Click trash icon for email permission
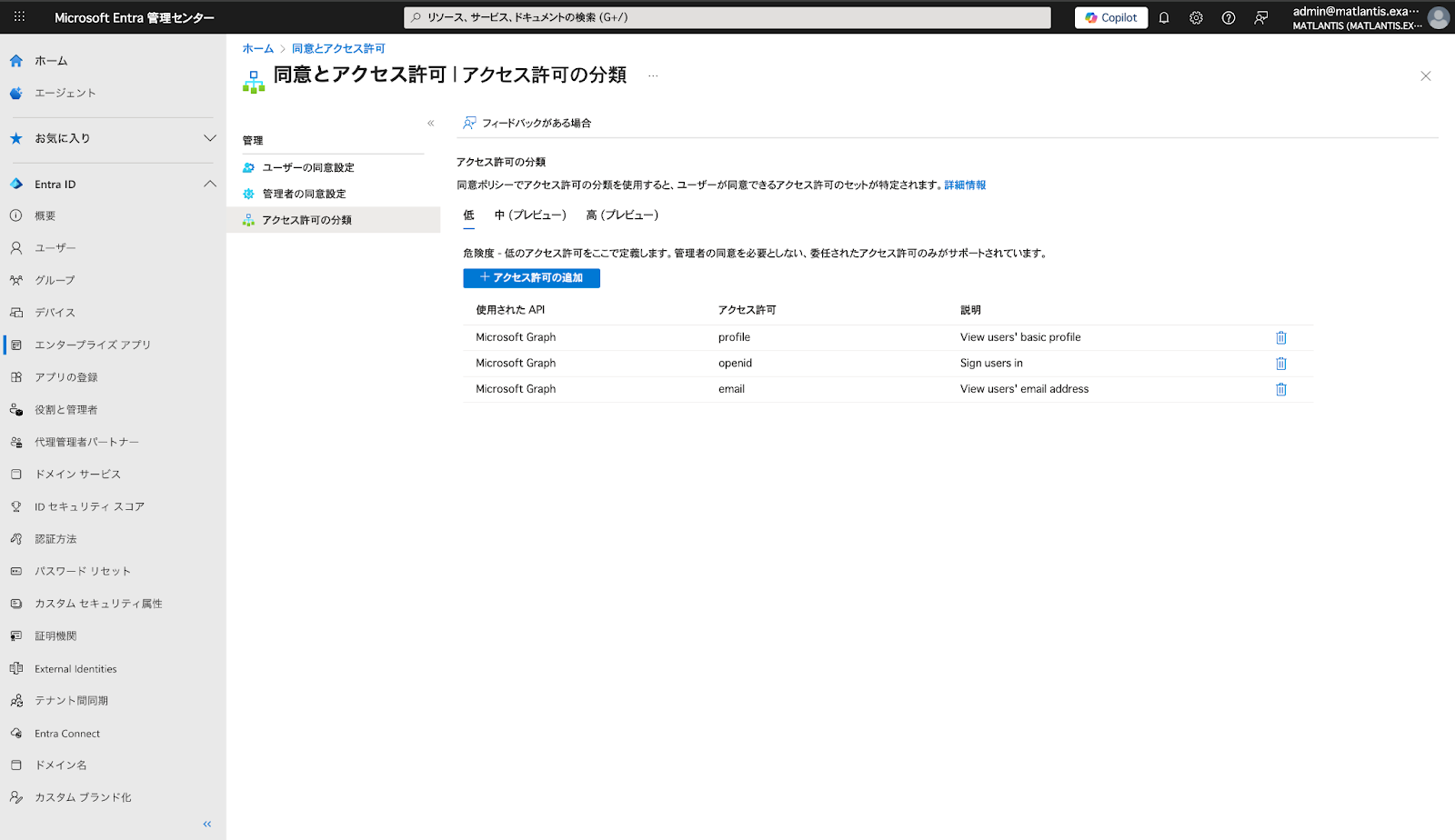 1280,389
